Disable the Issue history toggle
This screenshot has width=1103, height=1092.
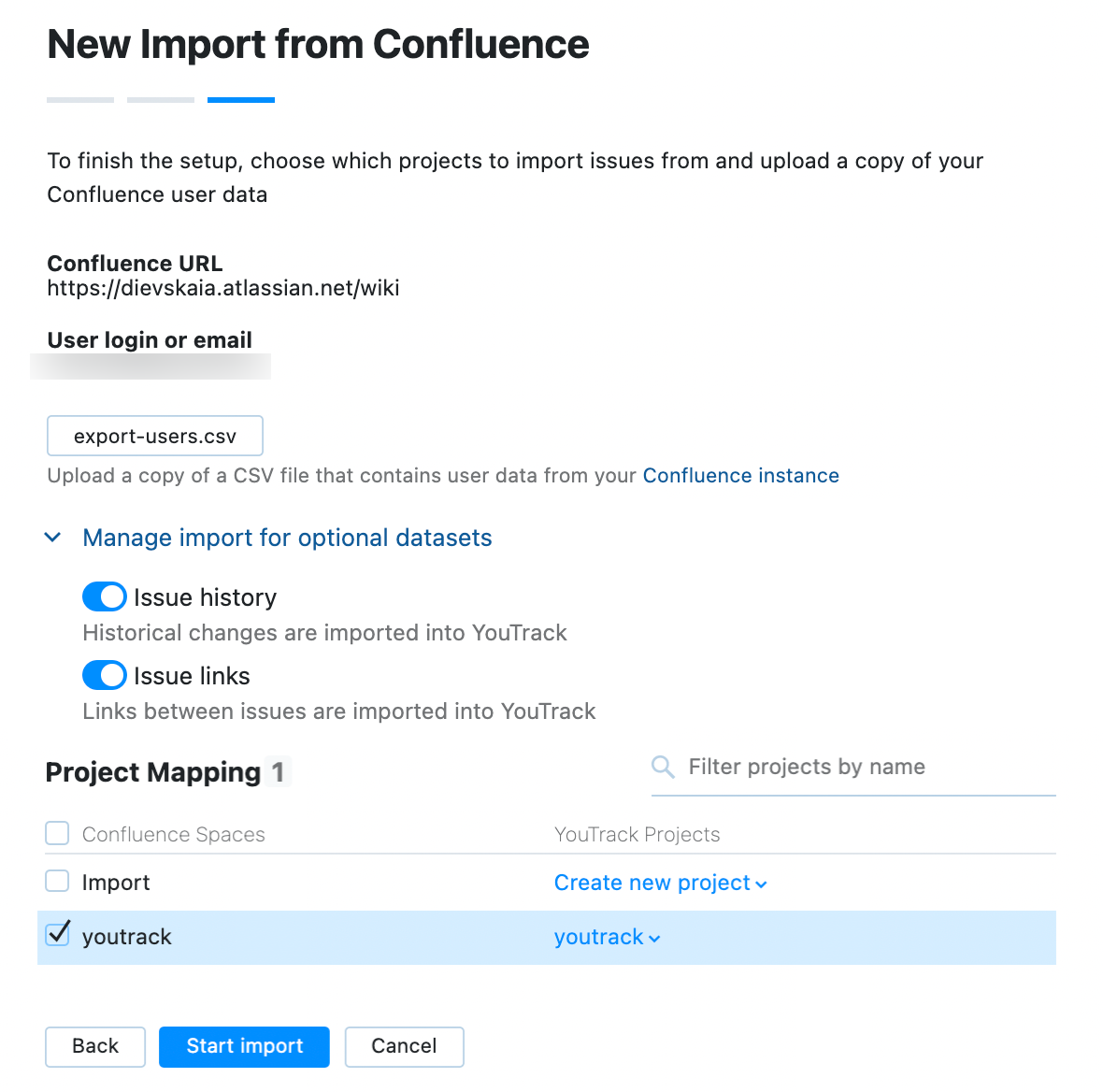point(104,596)
